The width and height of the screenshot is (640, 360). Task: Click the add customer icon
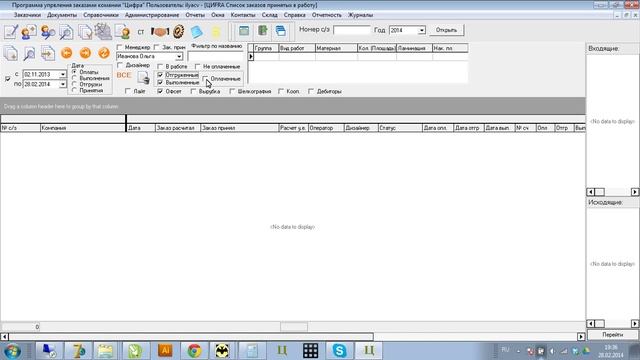click(29, 32)
